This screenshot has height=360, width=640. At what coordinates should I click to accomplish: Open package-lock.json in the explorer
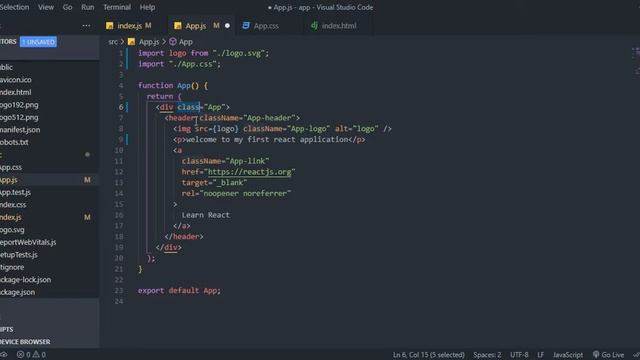tap(25, 280)
